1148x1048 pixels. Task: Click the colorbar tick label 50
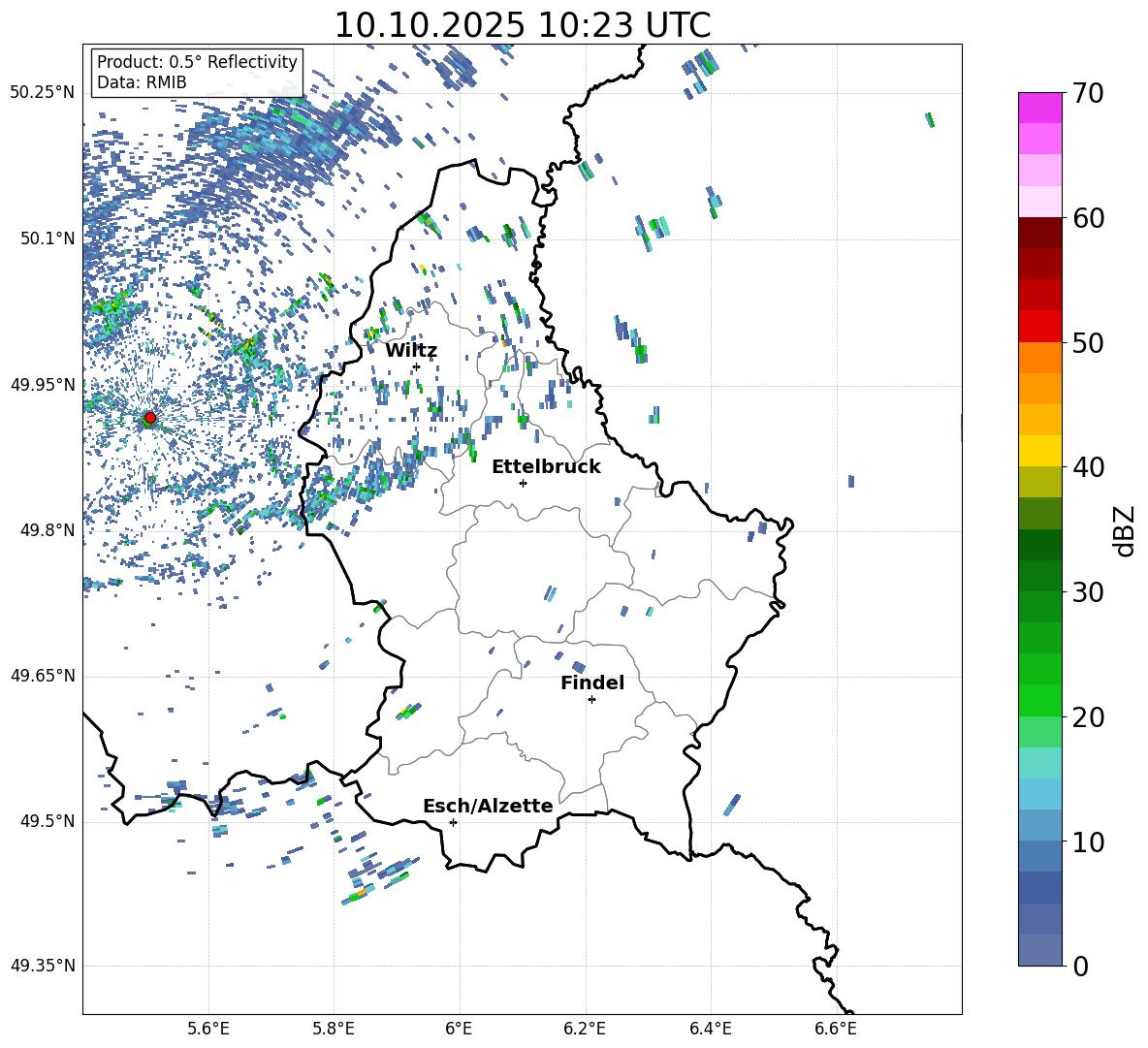point(1088,343)
